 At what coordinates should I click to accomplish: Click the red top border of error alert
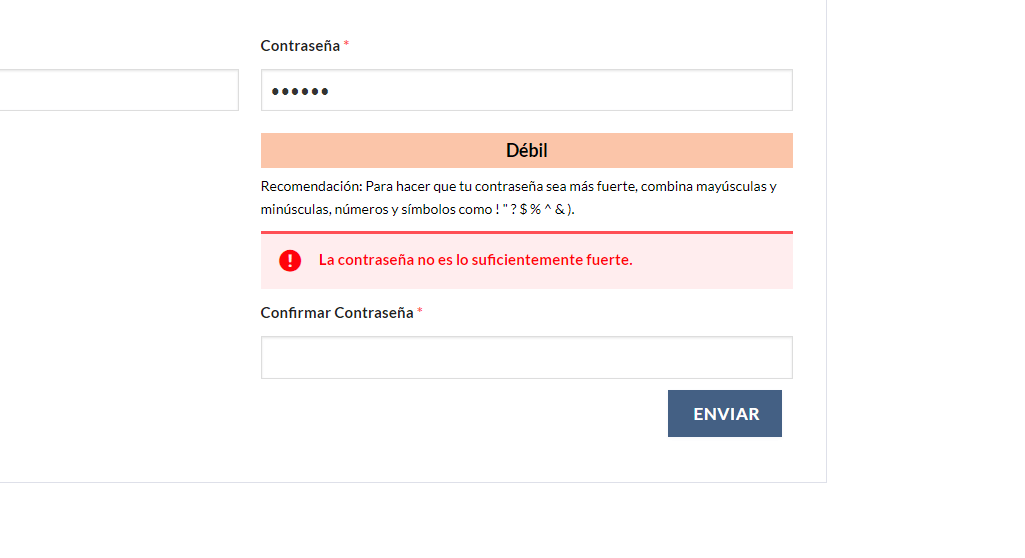526,232
